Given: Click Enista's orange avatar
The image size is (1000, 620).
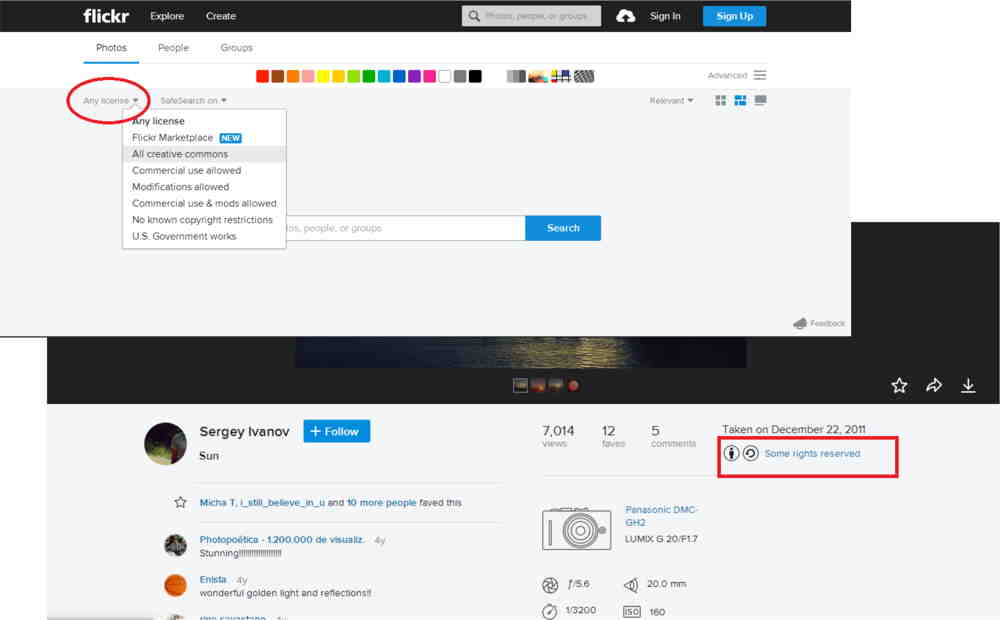Looking at the screenshot, I should 175,585.
